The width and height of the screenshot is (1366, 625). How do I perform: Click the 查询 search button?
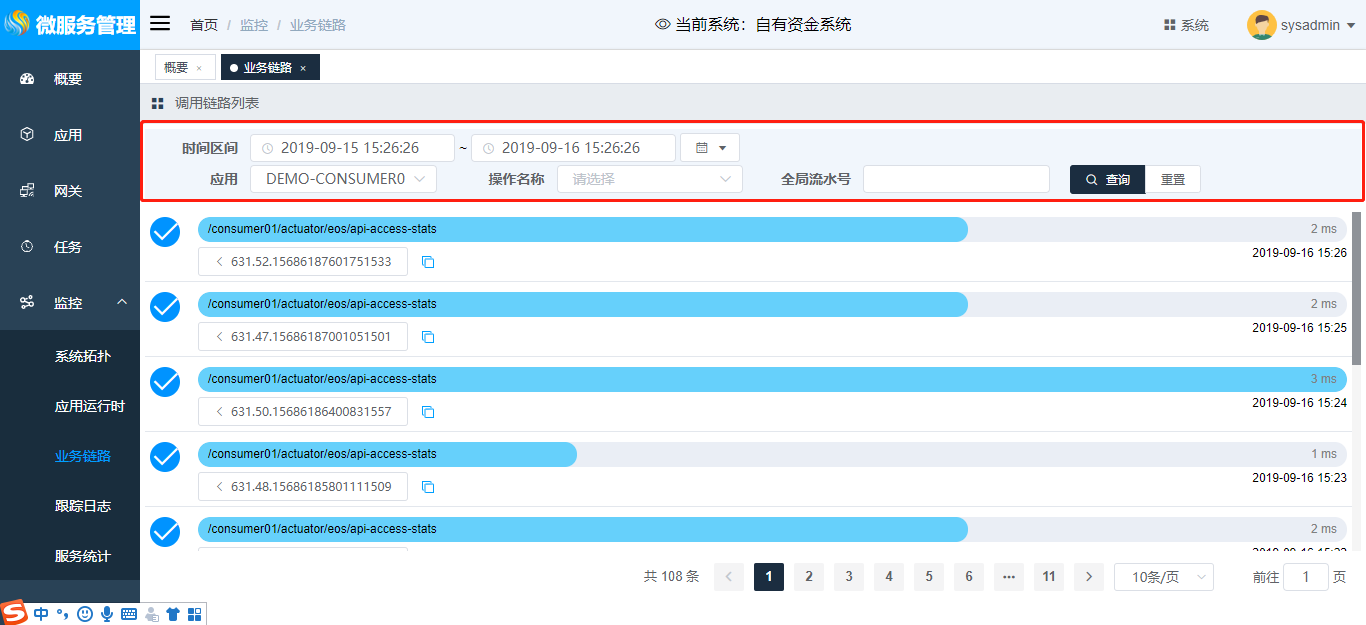(x=1107, y=179)
